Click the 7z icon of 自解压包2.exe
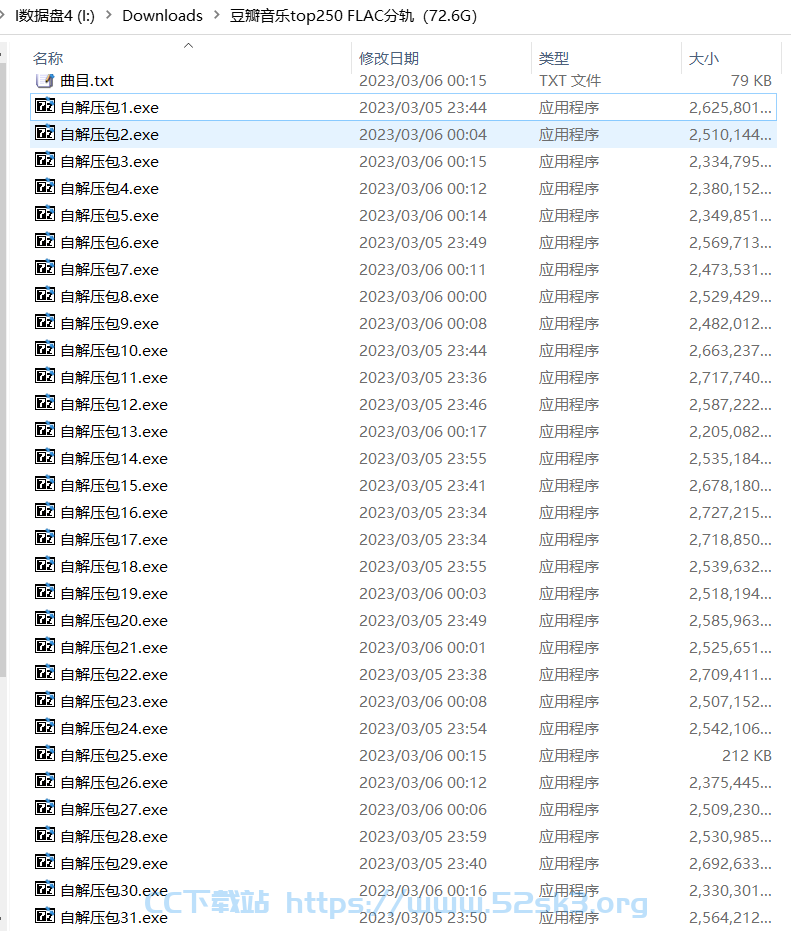The height and width of the screenshot is (933, 791). (45, 133)
